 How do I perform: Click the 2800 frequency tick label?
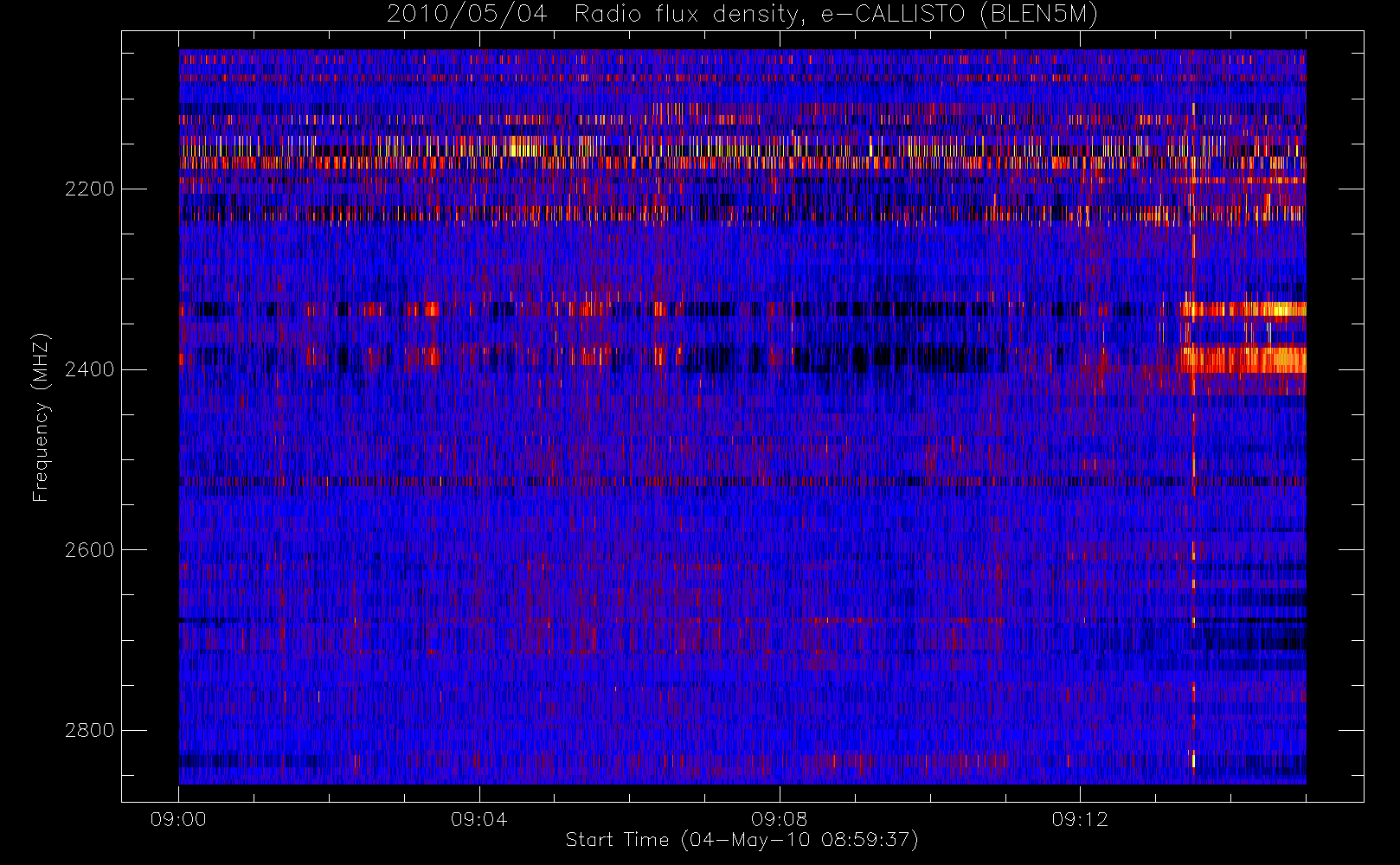point(89,731)
